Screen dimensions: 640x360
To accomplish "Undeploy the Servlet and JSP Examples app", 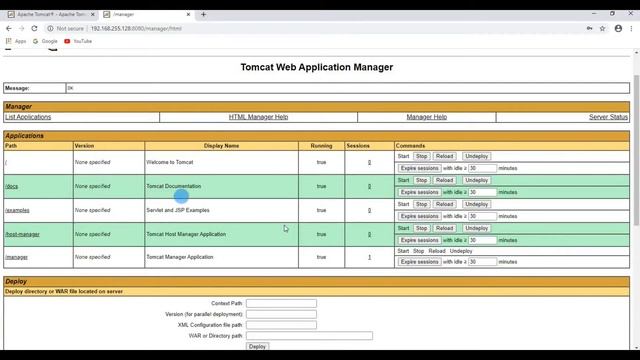I will (476, 204).
